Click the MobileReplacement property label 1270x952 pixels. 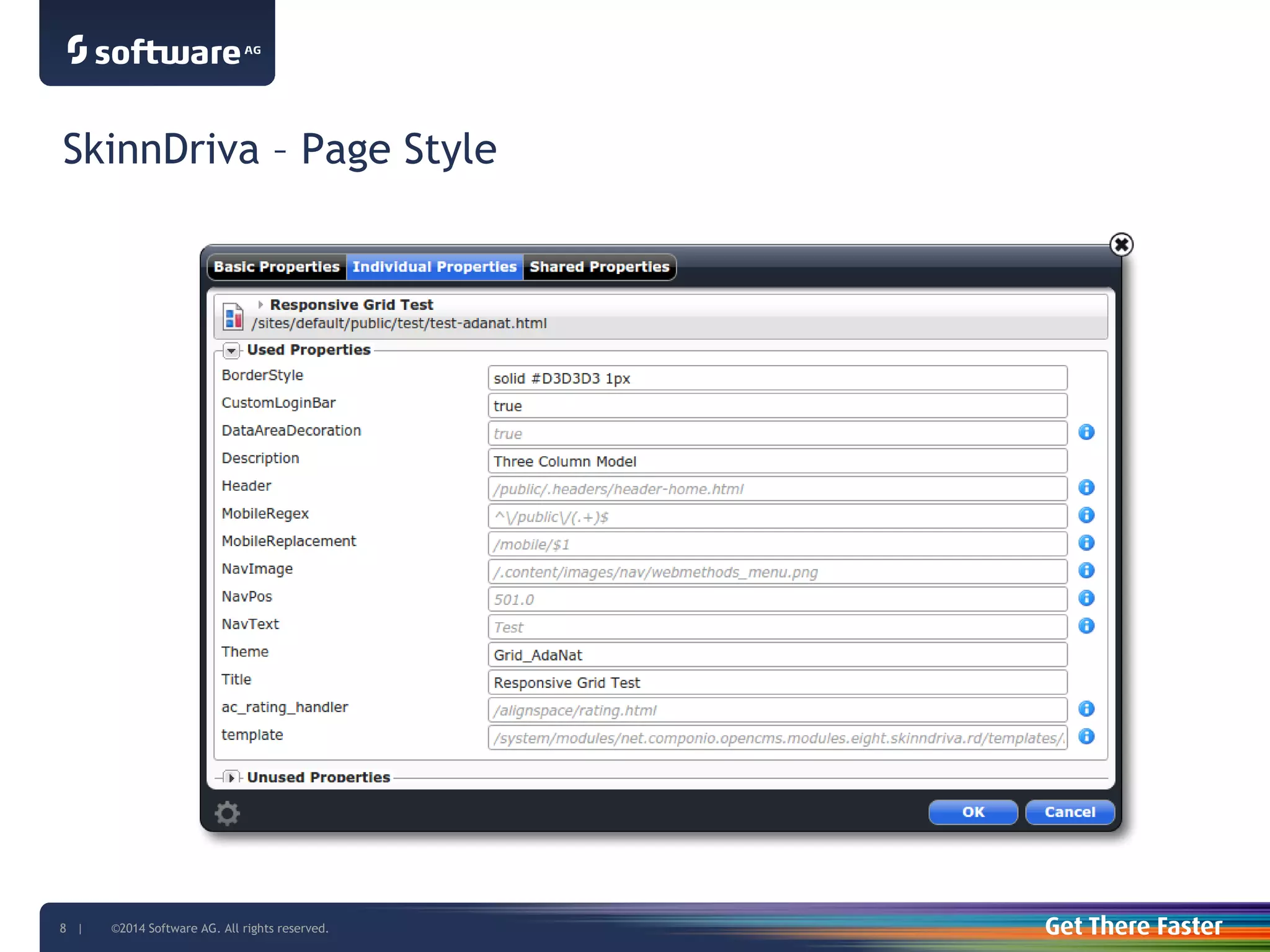tap(288, 541)
